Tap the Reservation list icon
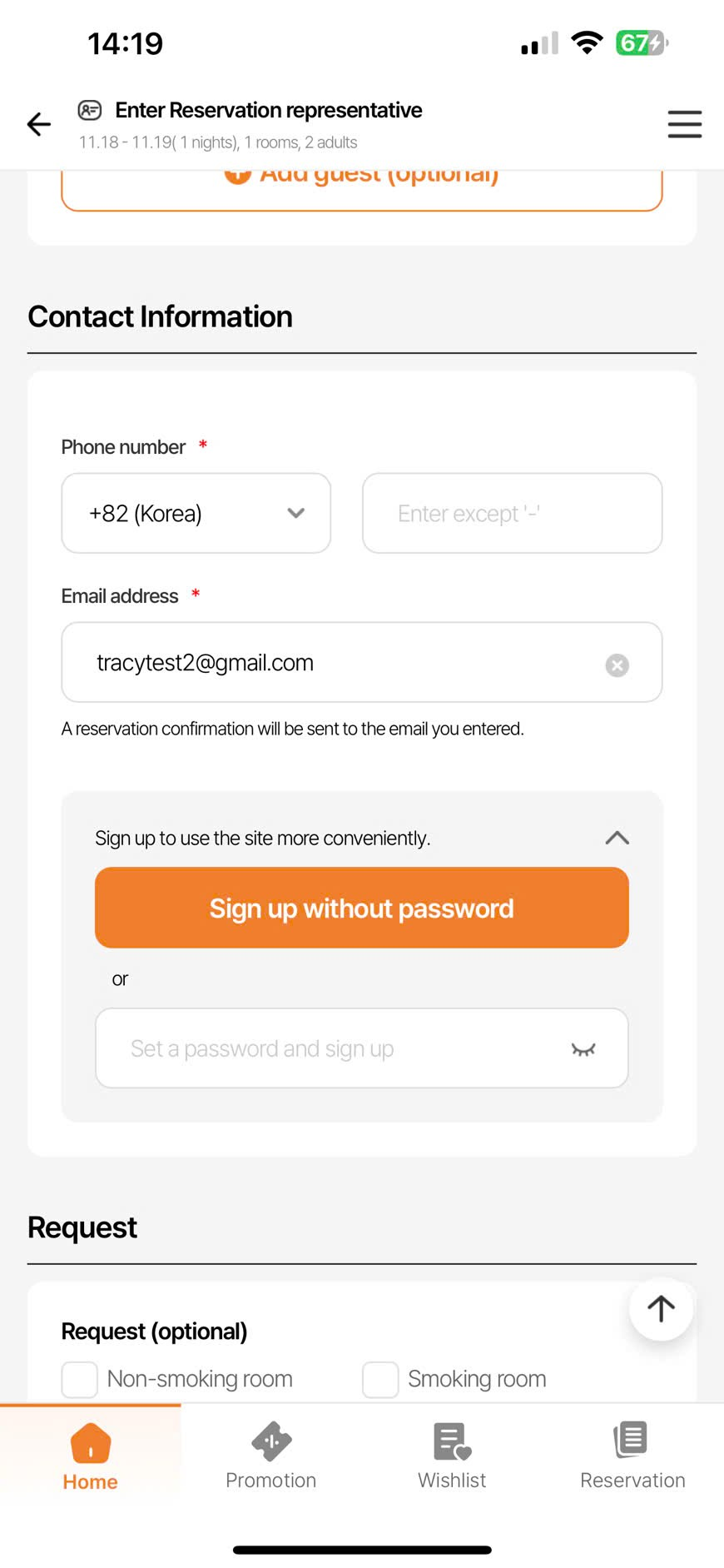Image resolution: width=724 pixels, height=1568 pixels. tap(632, 1440)
